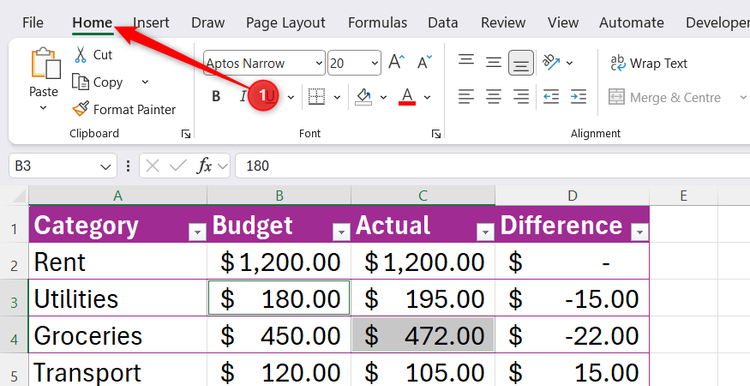Open Category column filter dropdown
Image resolution: width=750 pixels, height=386 pixels.
197,232
